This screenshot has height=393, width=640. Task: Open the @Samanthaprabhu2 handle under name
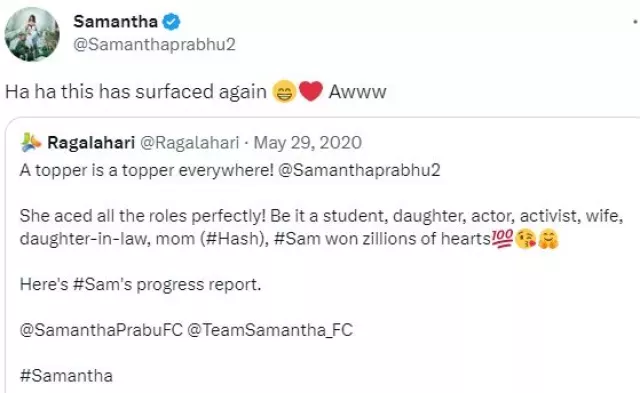(154, 44)
